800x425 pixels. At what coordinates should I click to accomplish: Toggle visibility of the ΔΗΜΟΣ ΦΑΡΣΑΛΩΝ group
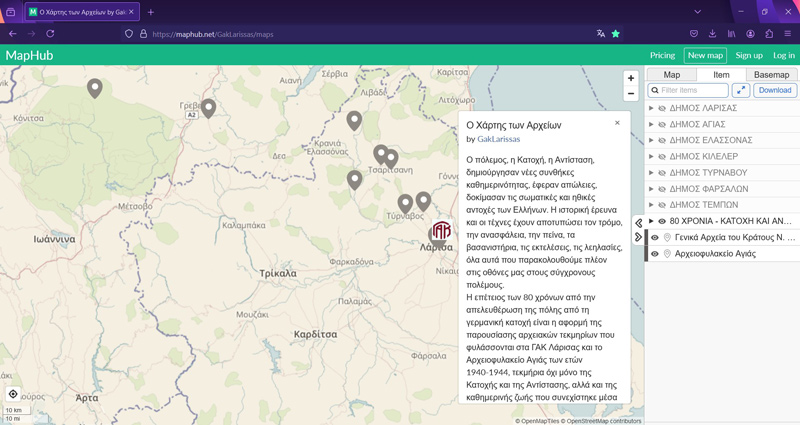(662, 189)
